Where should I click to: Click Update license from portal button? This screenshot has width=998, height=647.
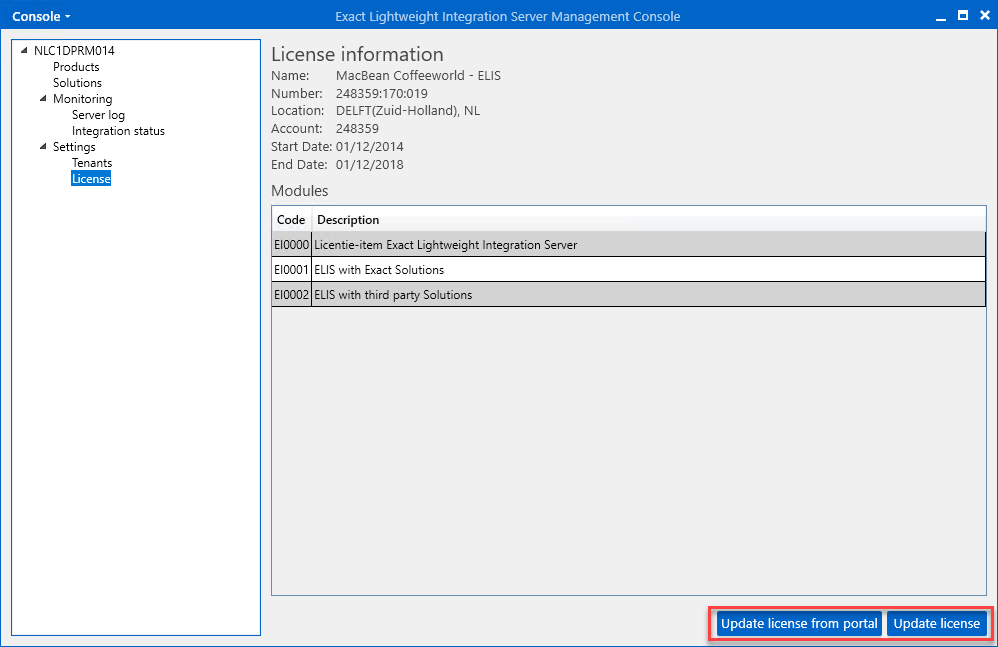pyautogui.click(x=799, y=623)
